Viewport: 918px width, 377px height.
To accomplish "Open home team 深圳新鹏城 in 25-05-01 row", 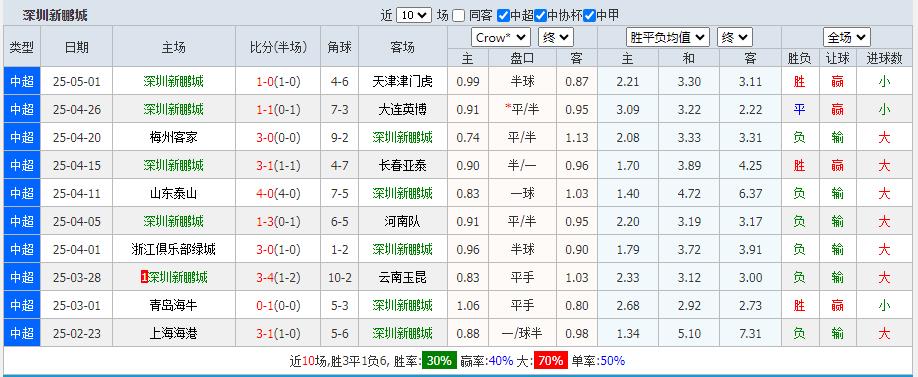I will 173,81.
